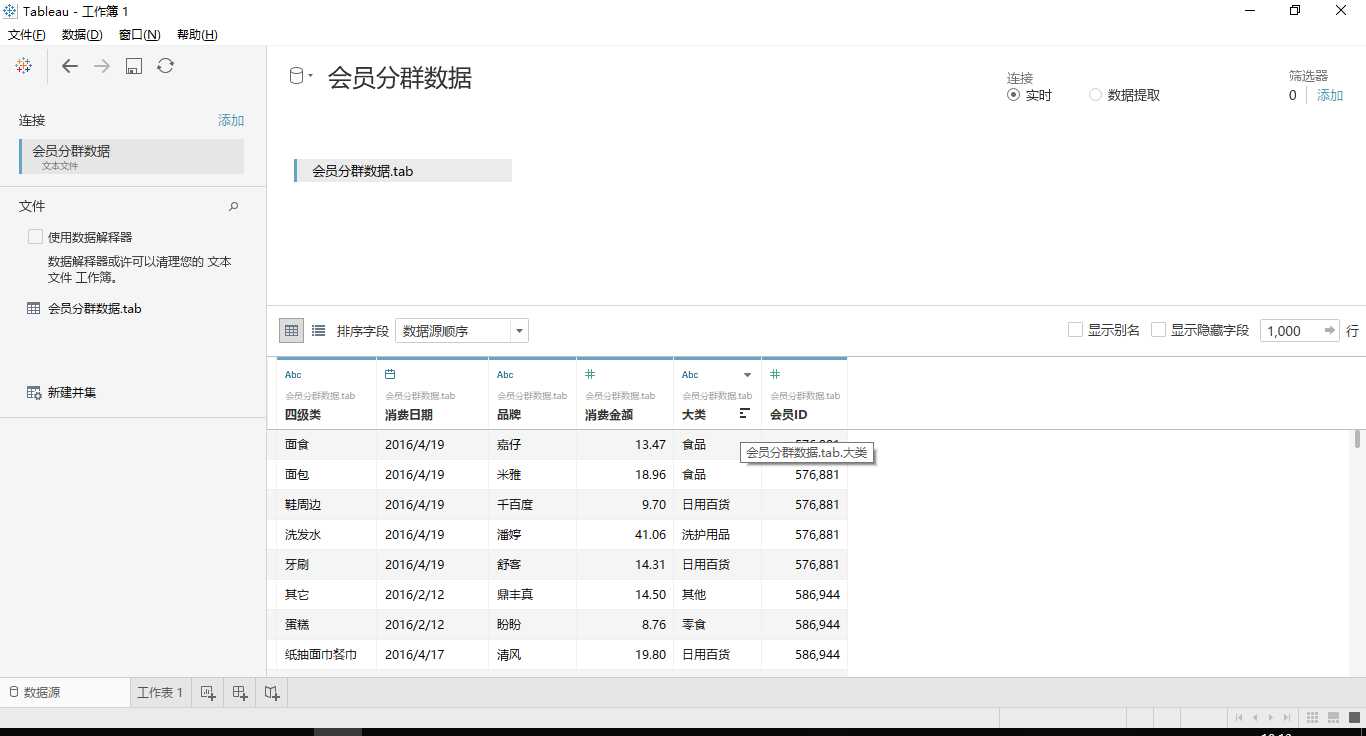Open the 文件(F) menu
Image resolution: width=1366 pixels, height=736 pixels.
point(27,35)
